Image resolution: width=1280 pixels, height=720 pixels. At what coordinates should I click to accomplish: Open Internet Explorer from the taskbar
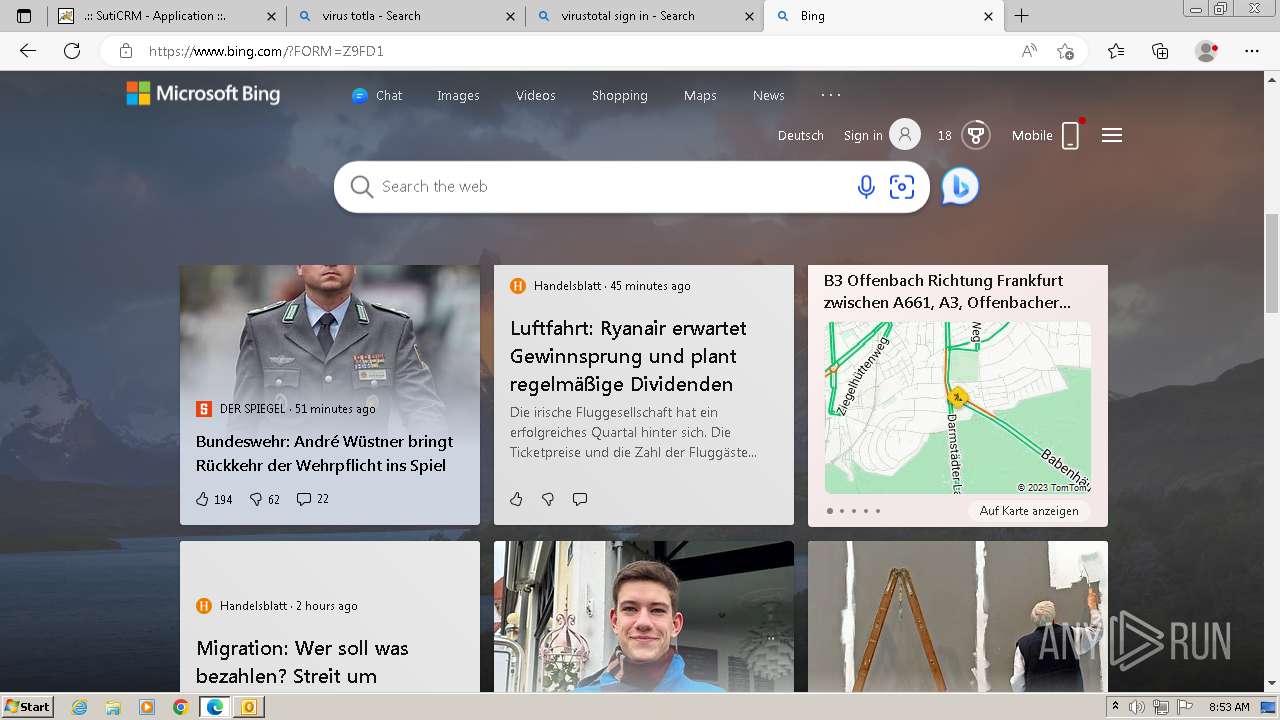(x=80, y=707)
